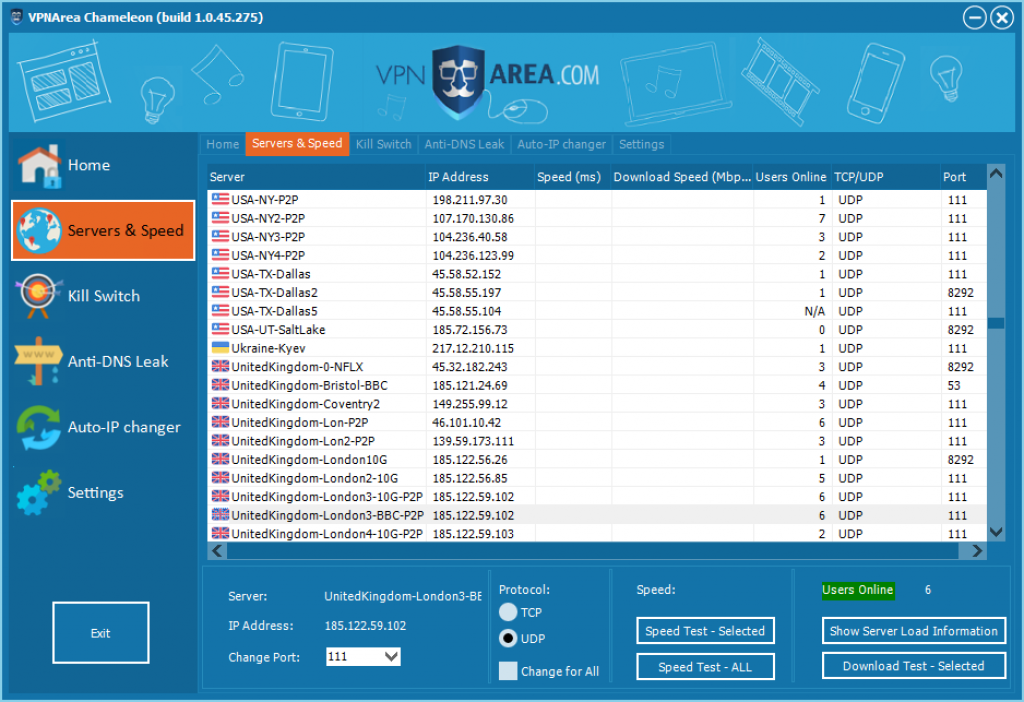Sort by the Download Speed column header
This screenshot has width=1024, height=702.
[x=682, y=177]
